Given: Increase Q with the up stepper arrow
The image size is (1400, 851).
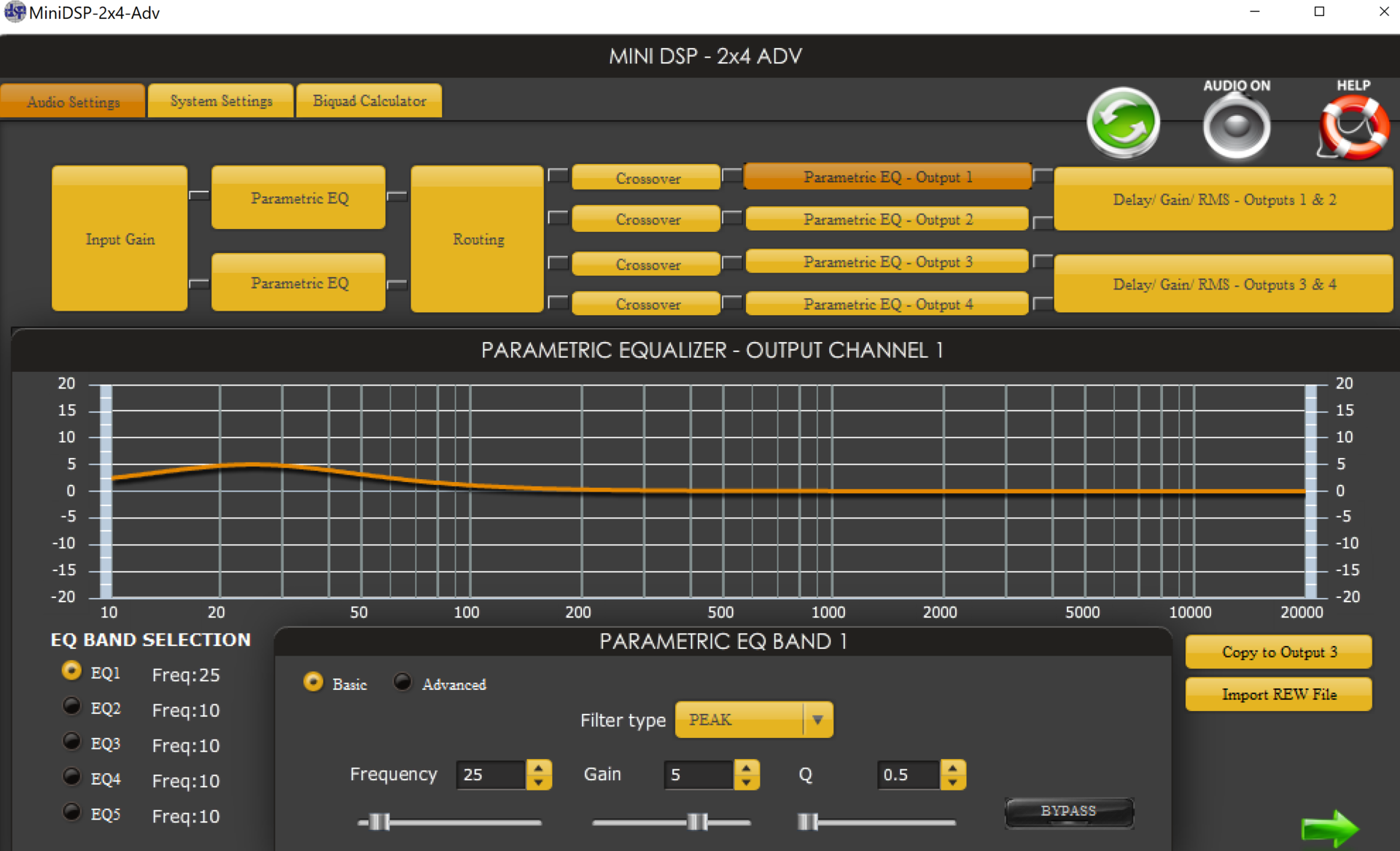Looking at the screenshot, I should click(x=953, y=768).
